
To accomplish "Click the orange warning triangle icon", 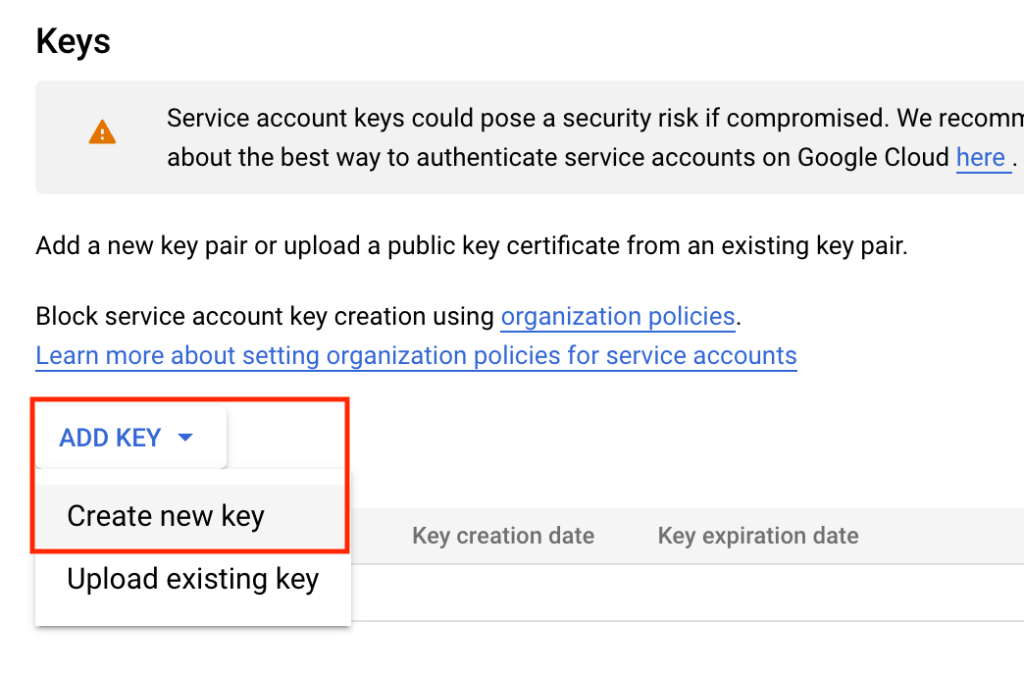I will [x=102, y=132].
